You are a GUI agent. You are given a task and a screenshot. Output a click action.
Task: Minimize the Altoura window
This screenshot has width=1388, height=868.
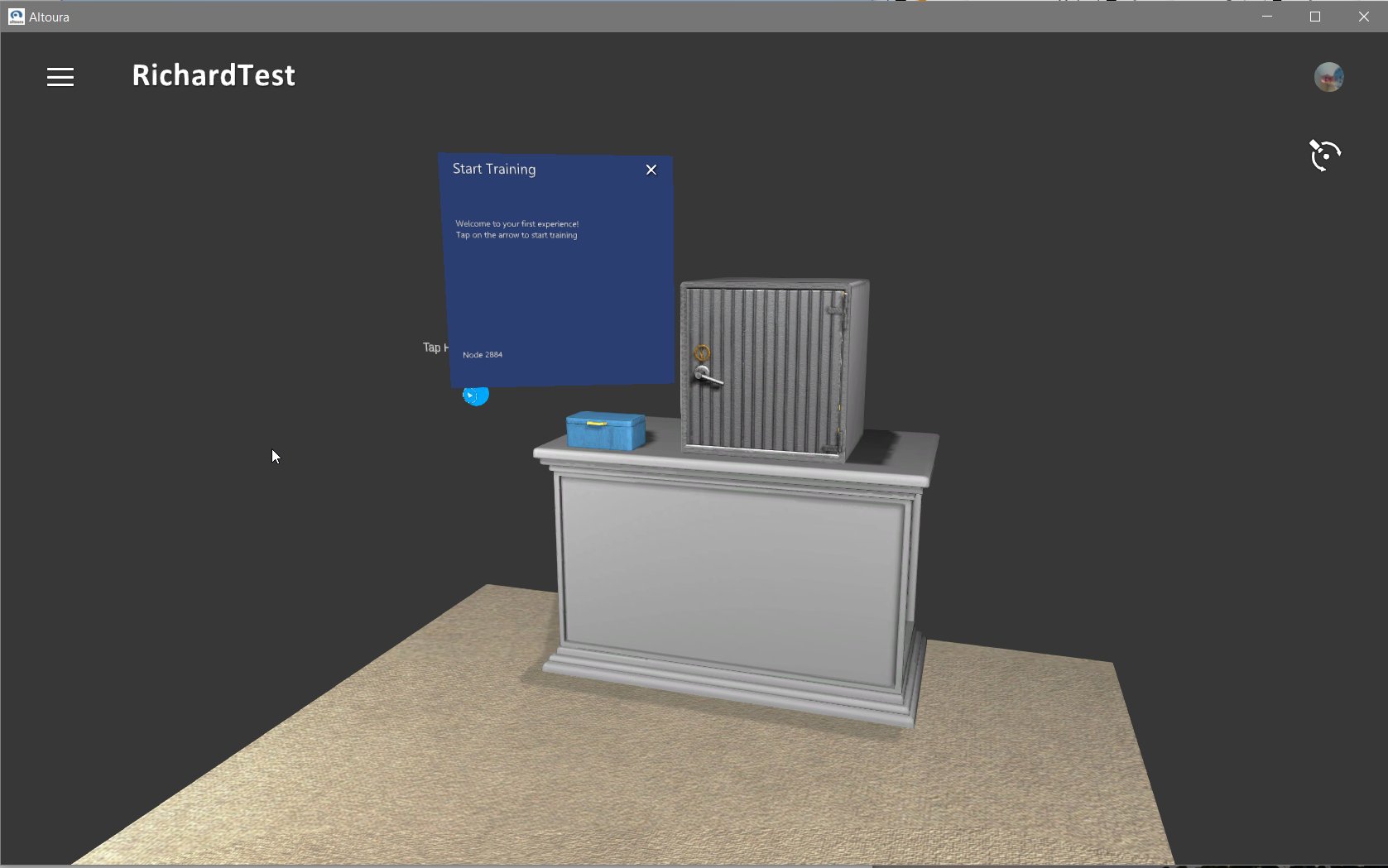[1267, 17]
